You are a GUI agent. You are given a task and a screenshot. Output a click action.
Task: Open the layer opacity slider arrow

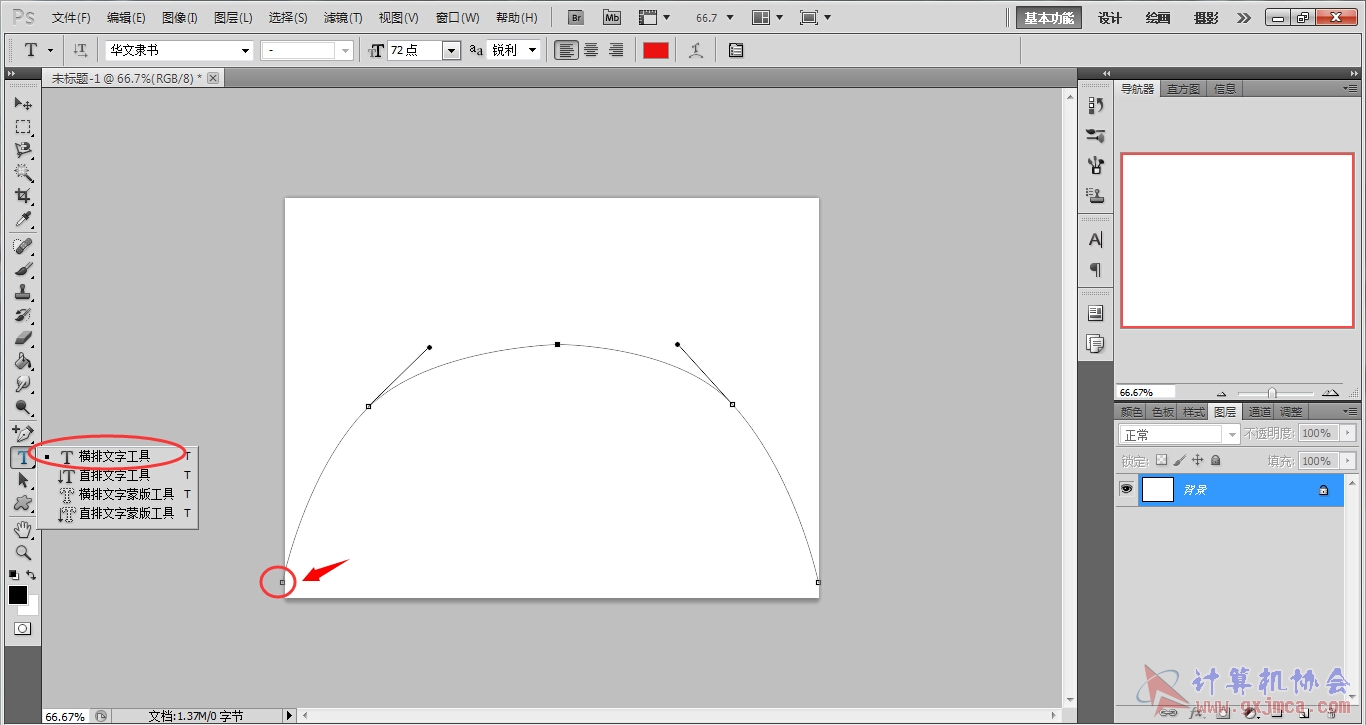pyautogui.click(x=1346, y=433)
